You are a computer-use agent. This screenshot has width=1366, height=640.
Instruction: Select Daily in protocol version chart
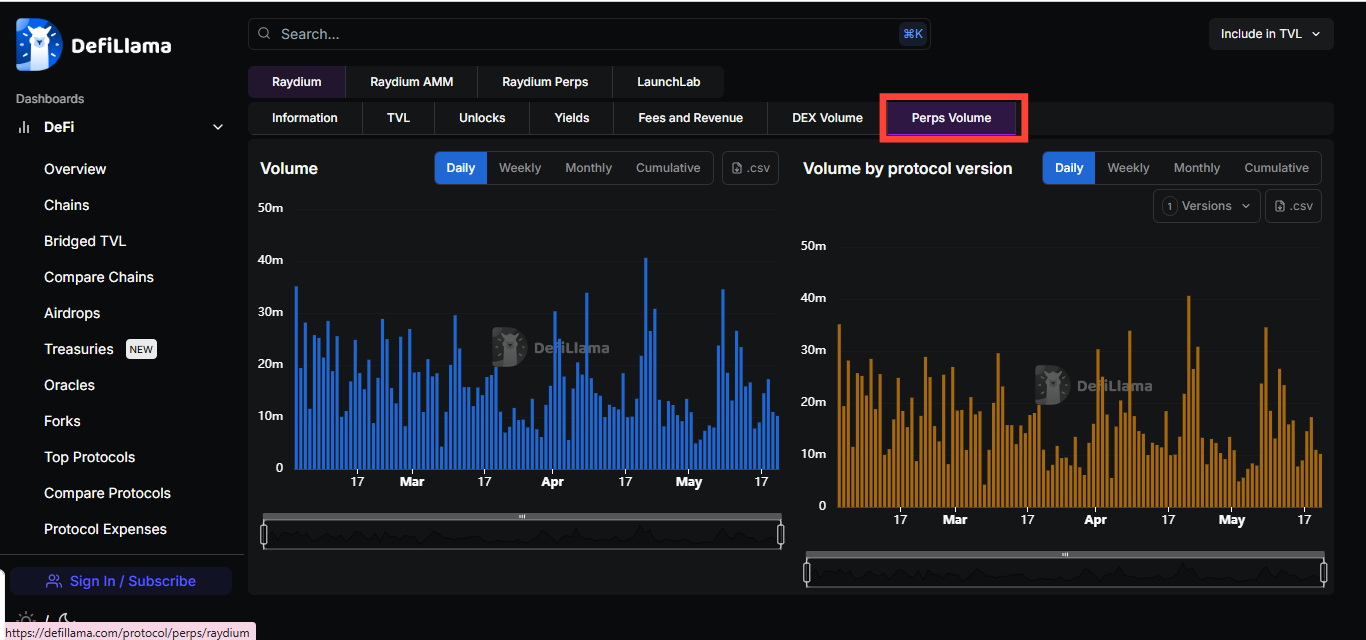click(1069, 168)
